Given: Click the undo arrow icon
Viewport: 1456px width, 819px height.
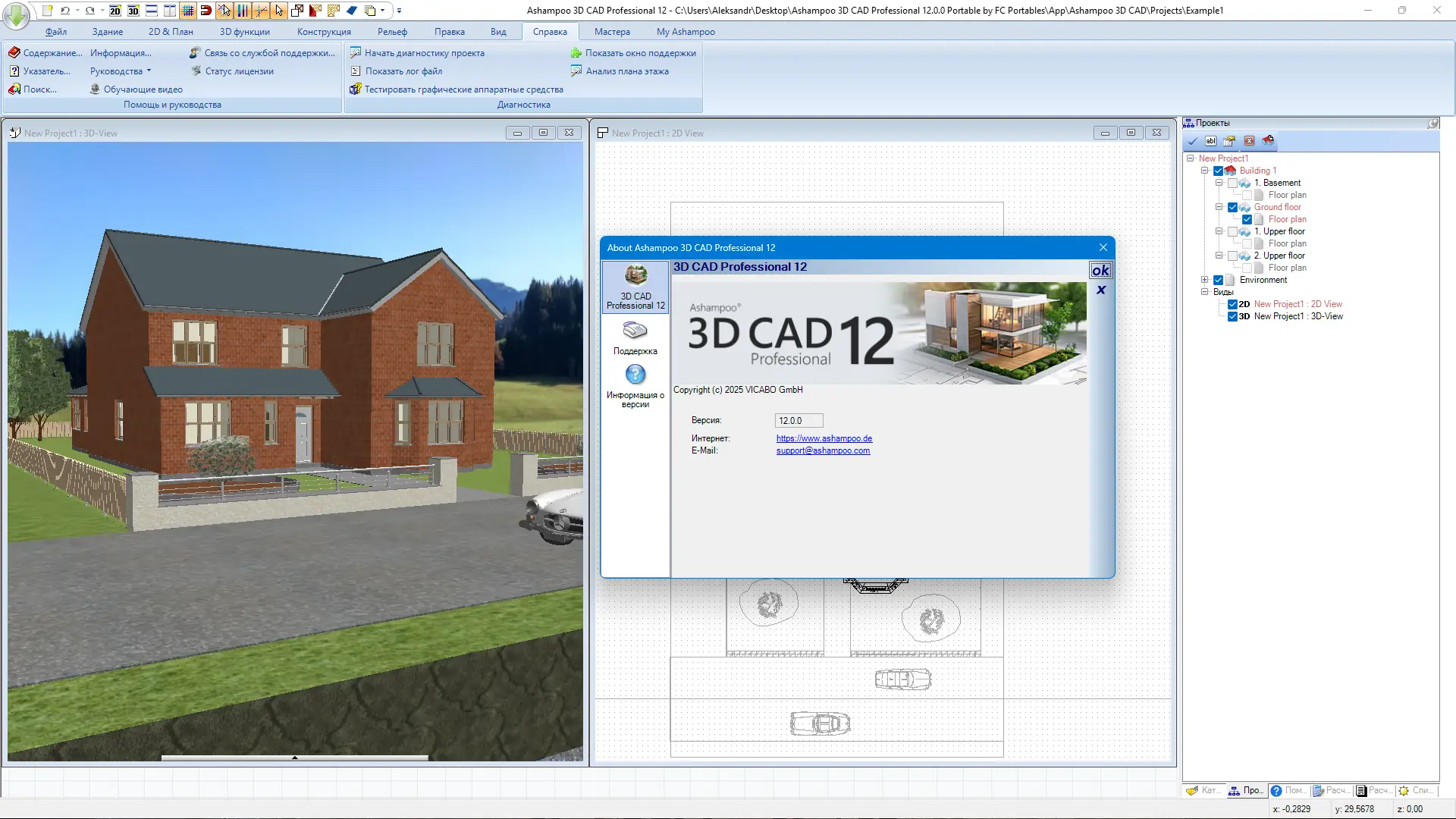Looking at the screenshot, I should (x=65, y=11).
